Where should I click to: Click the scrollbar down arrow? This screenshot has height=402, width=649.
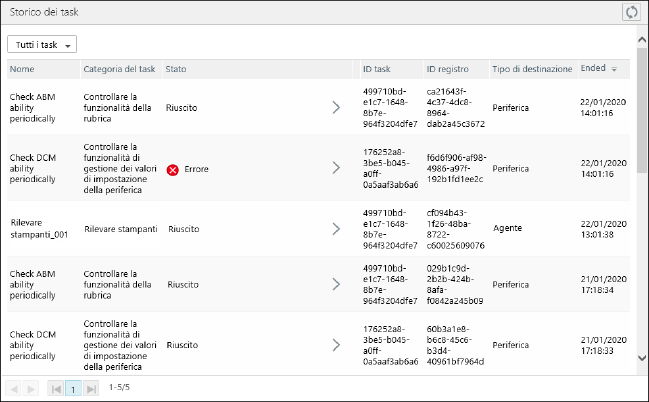(x=641, y=358)
